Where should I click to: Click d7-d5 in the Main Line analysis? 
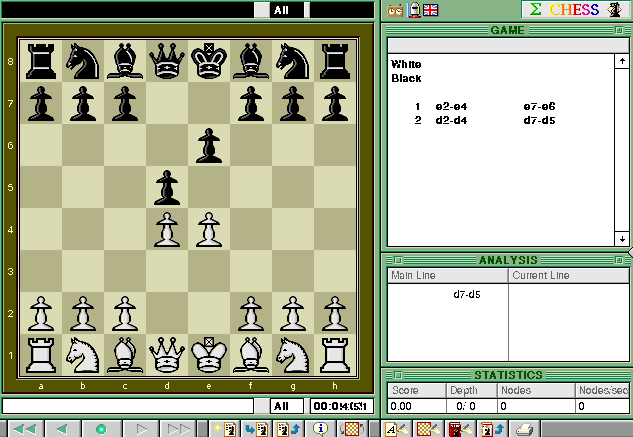[467, 294]
